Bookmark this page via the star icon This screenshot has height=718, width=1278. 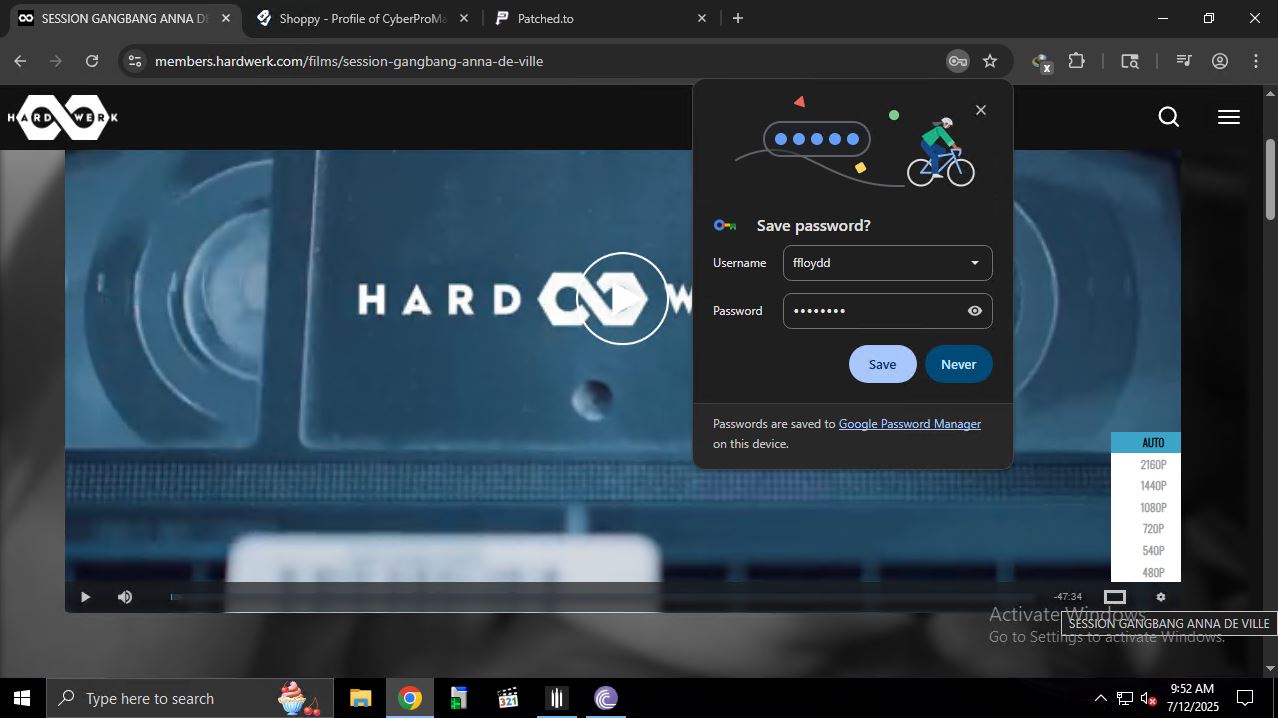tap(989, 61)
